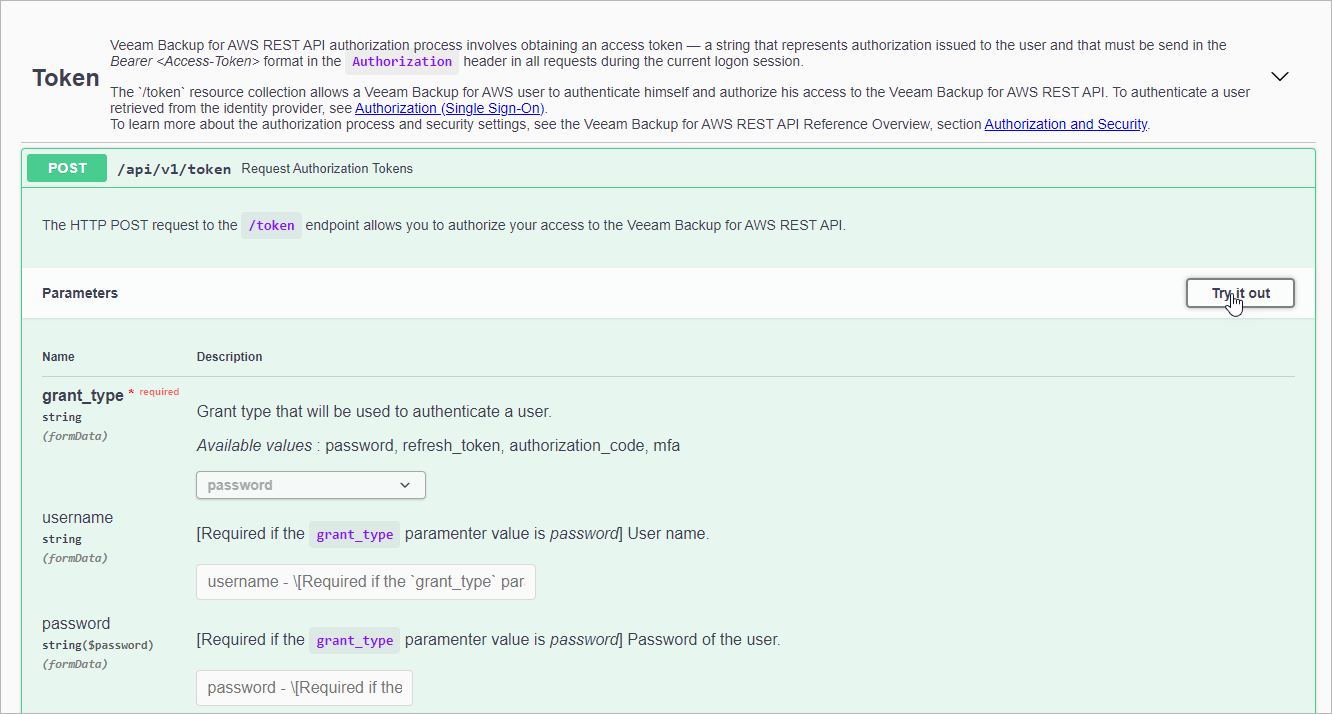
Task: Click the Parameters section header
Action: click(x=80, y=293)
